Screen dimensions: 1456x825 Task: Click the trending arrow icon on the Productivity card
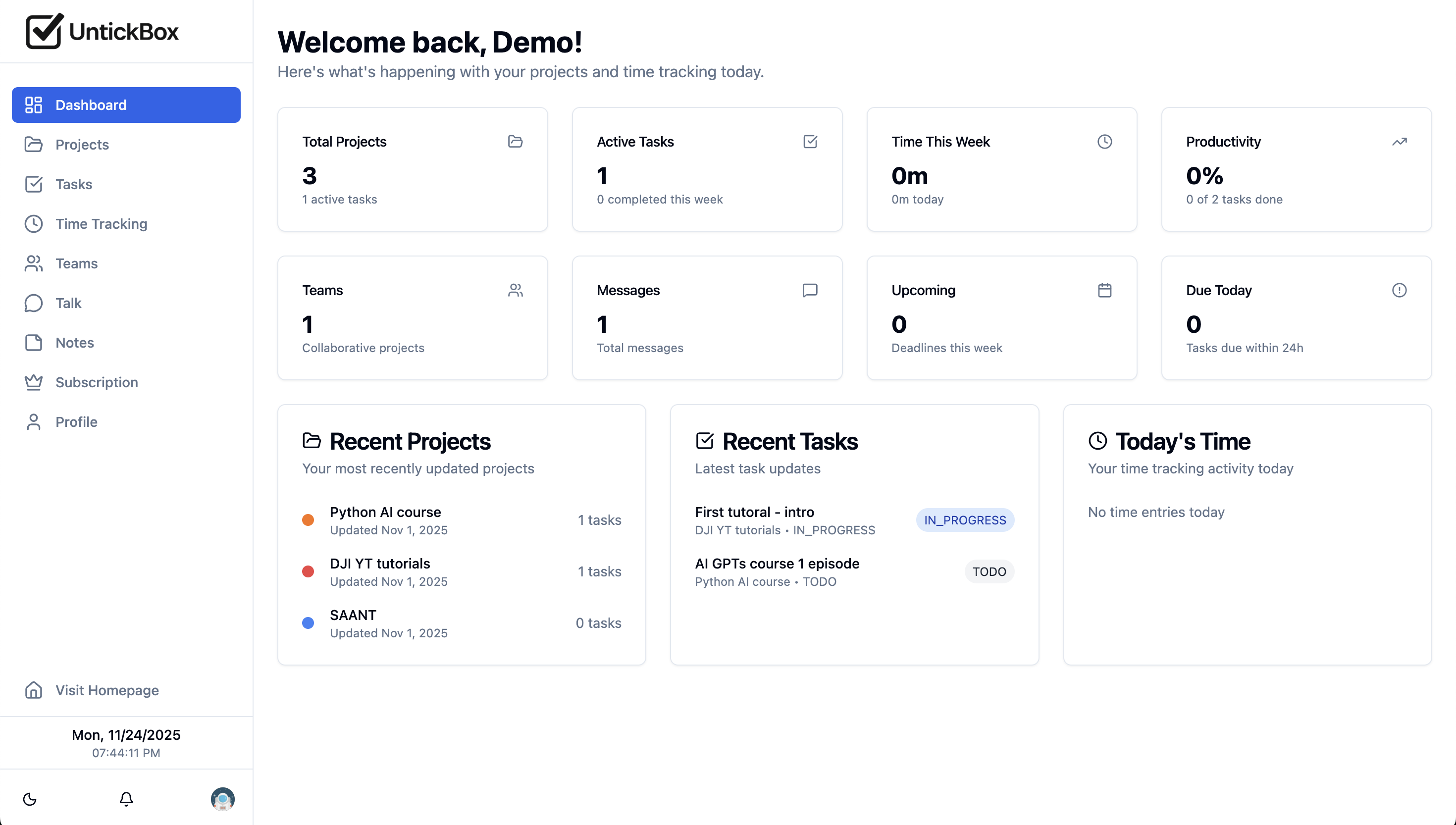point(1399,142)
